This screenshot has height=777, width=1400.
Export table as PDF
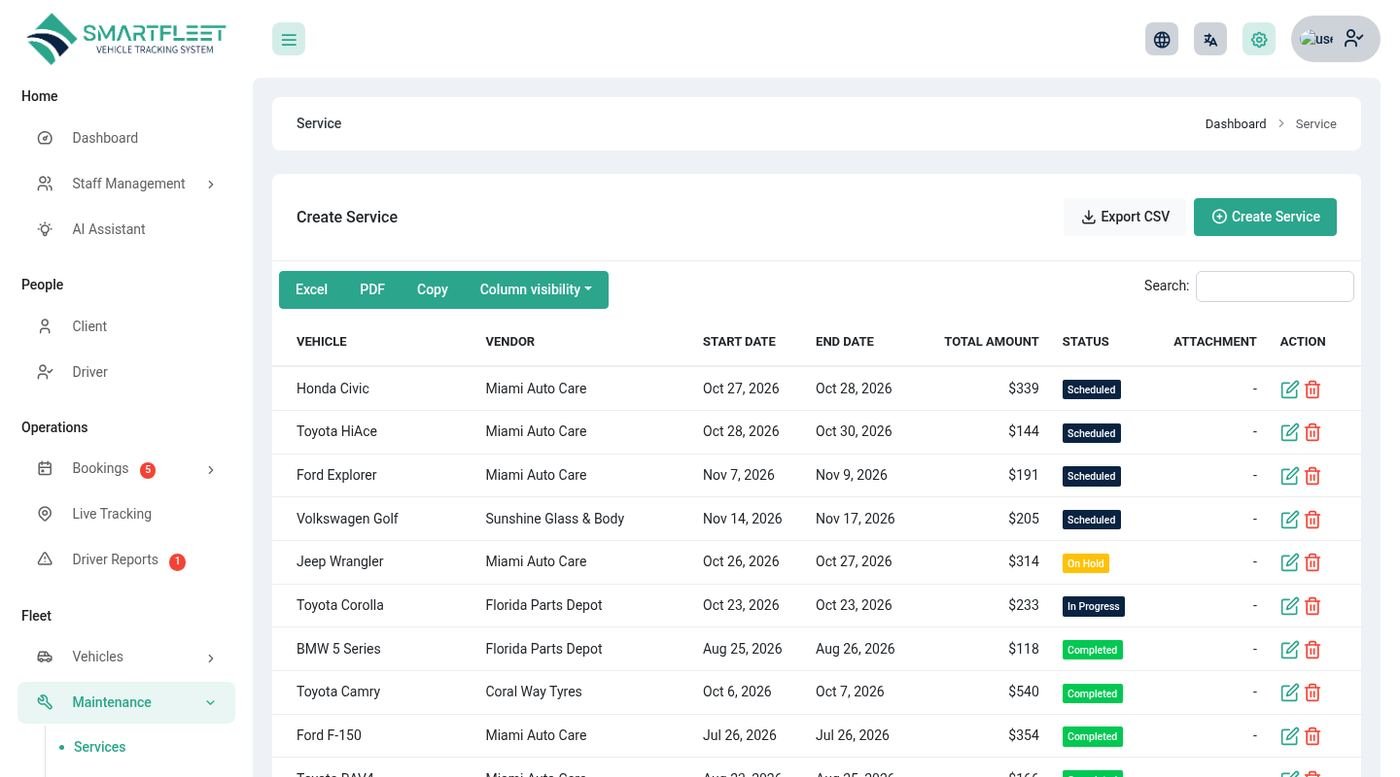[372, 290]
